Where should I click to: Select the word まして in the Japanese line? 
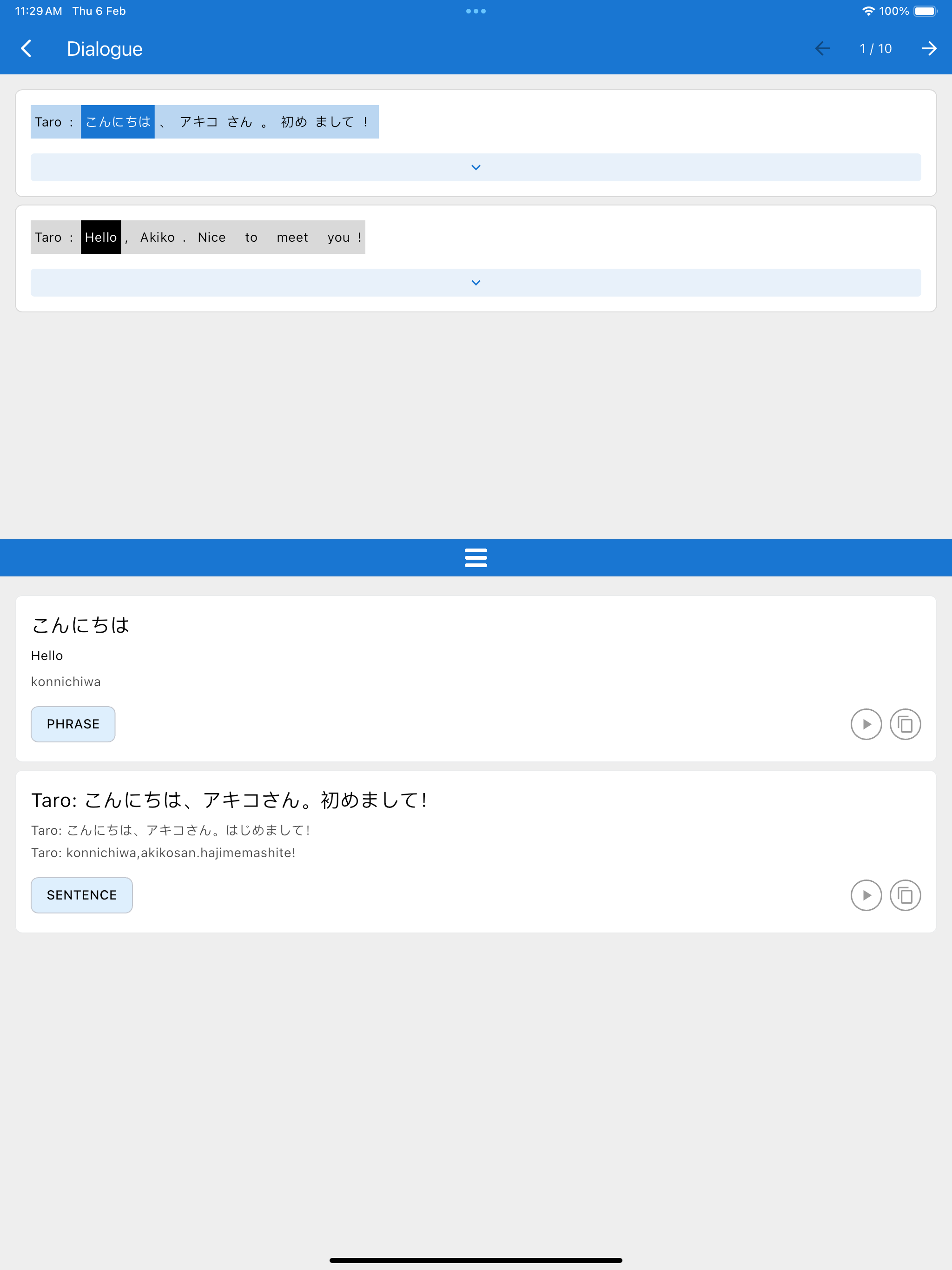(334, 122)
